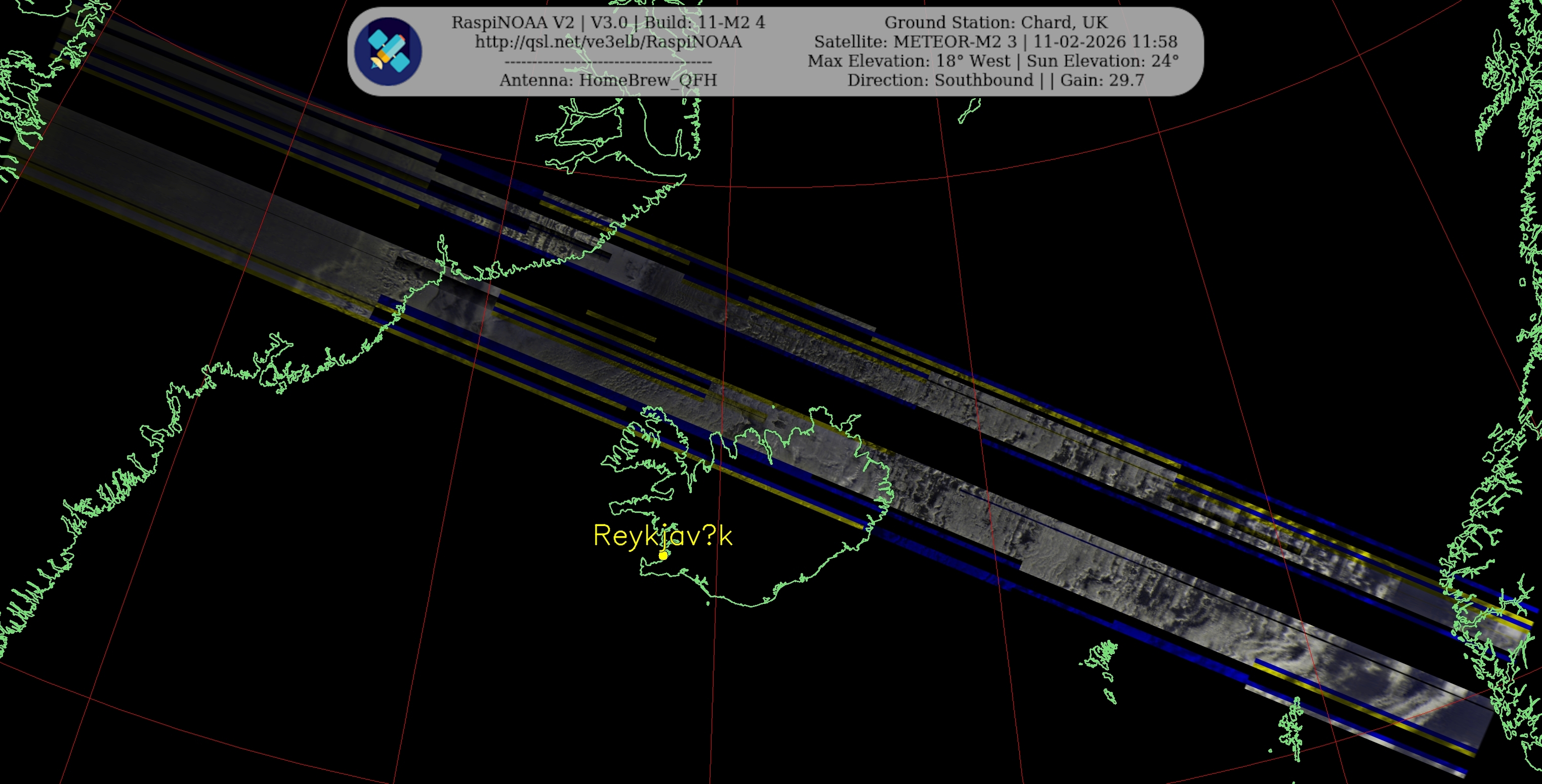Click the Satellite: METEOR-M2 3 label
1542x784 pixels.
[917, 42]
